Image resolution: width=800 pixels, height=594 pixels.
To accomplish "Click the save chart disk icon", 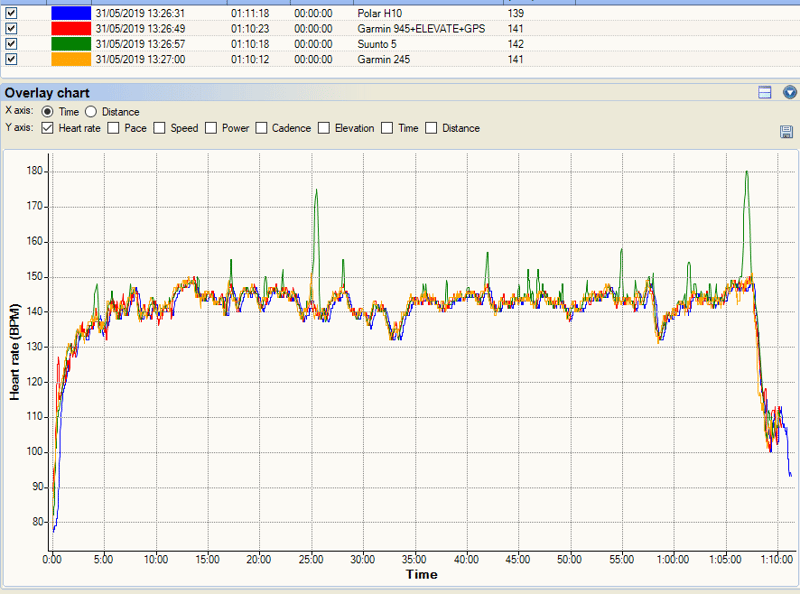I will point(787,132).
